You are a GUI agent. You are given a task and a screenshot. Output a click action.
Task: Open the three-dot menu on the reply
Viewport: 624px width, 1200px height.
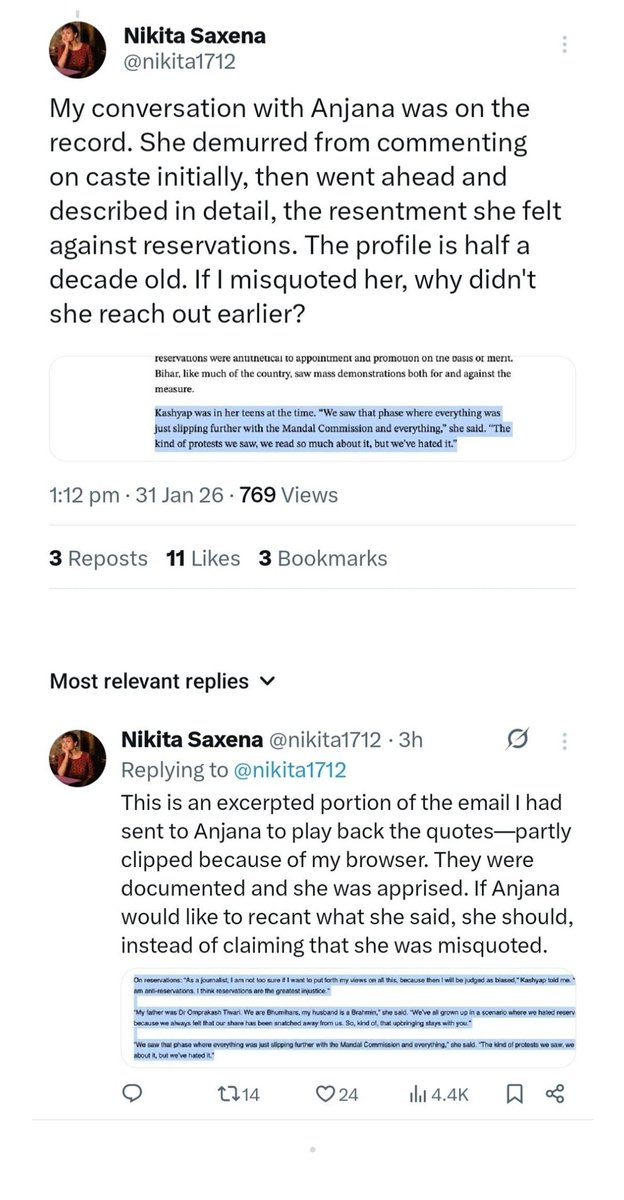565,741
